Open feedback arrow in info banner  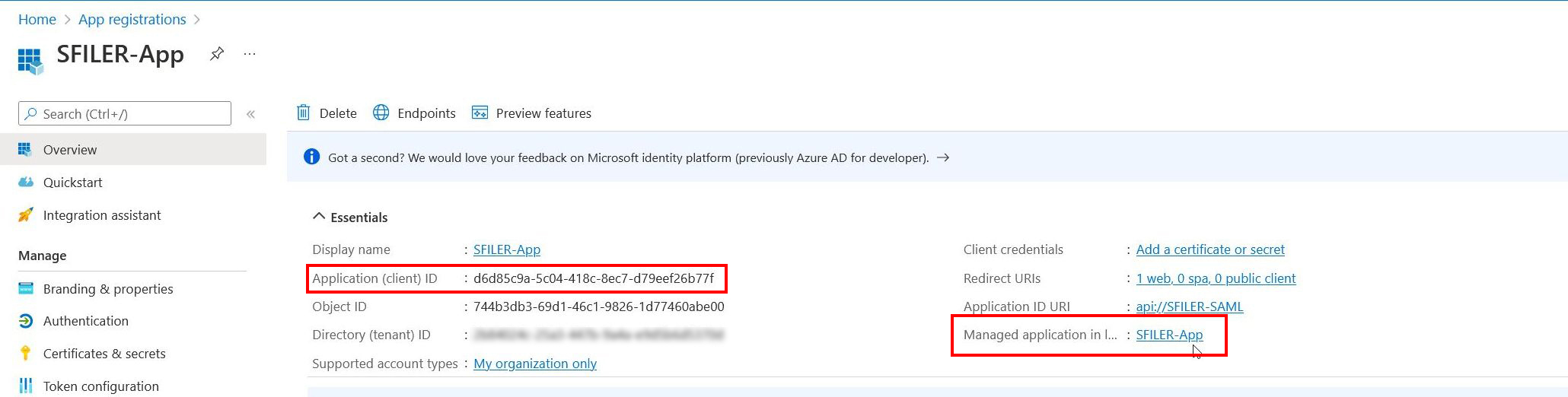[943, 157]
